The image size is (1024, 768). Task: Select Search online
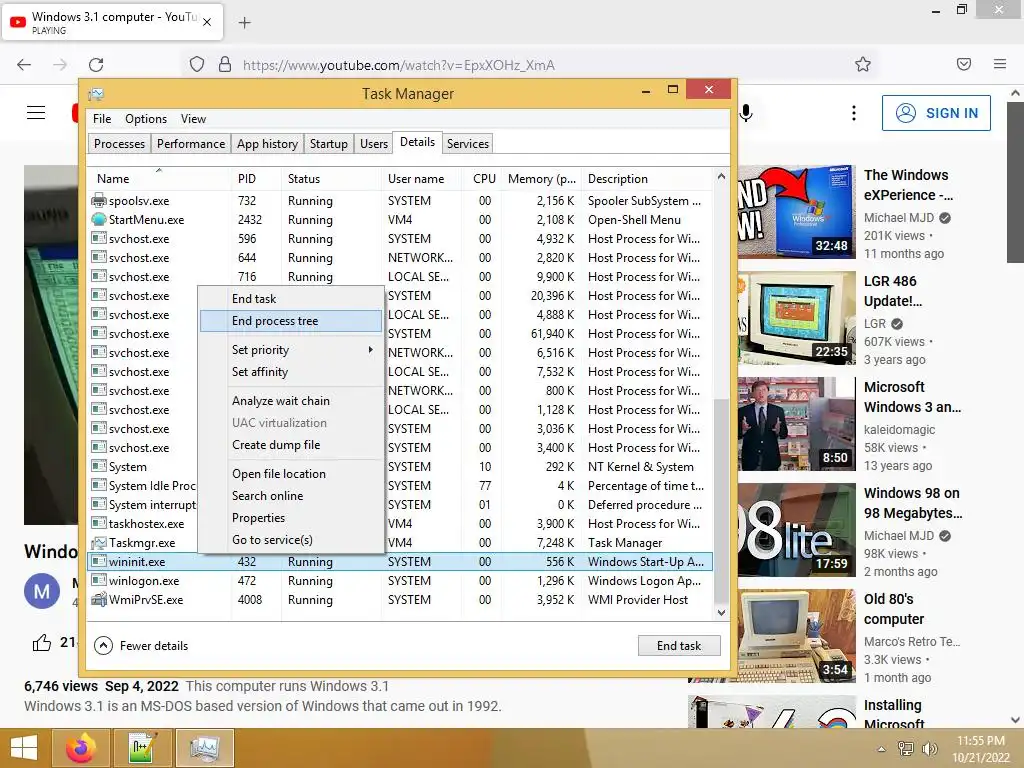(291, 496)
